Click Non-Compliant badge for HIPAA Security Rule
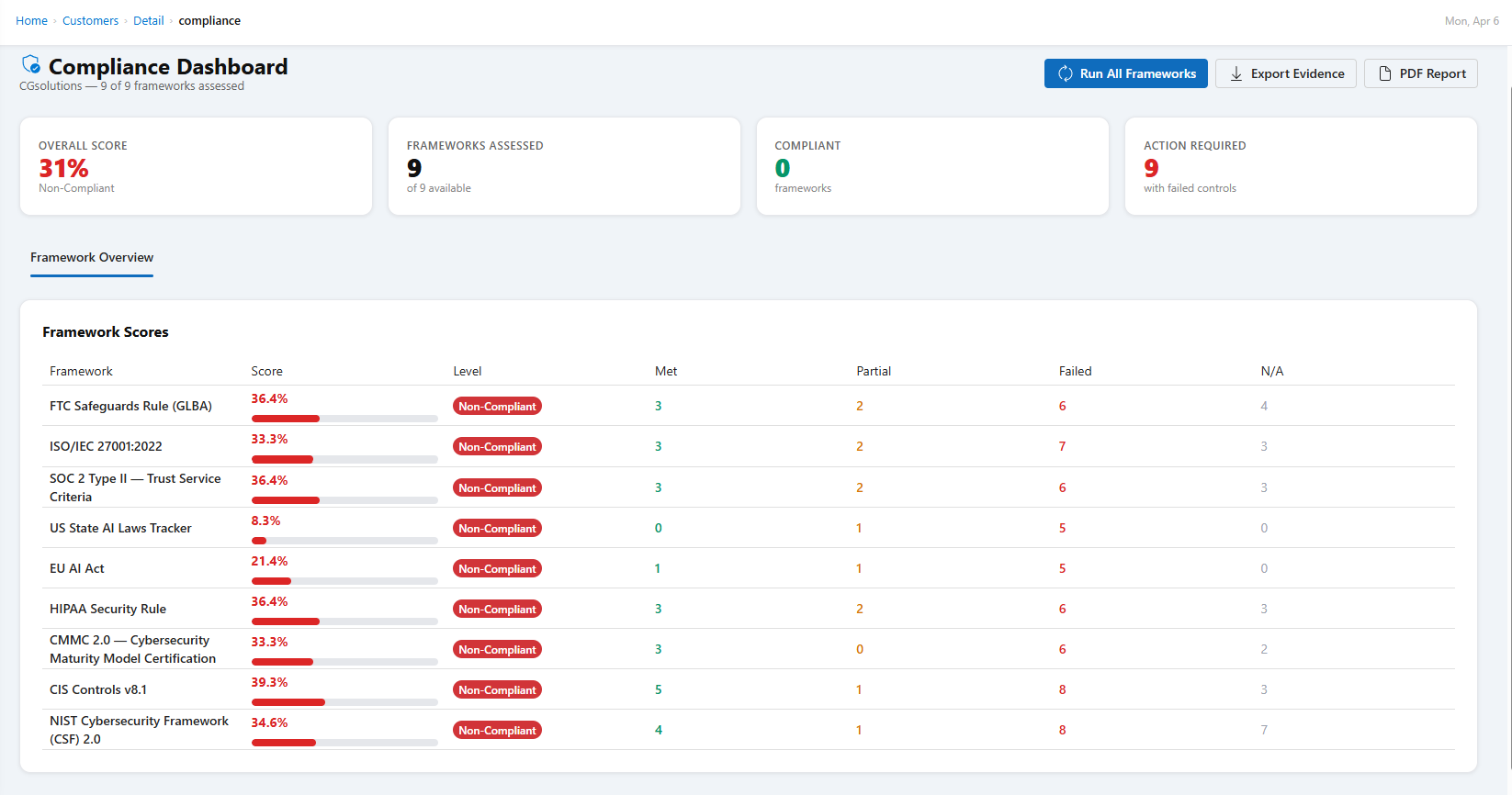The image size is (1512, 795). point(497,609)
